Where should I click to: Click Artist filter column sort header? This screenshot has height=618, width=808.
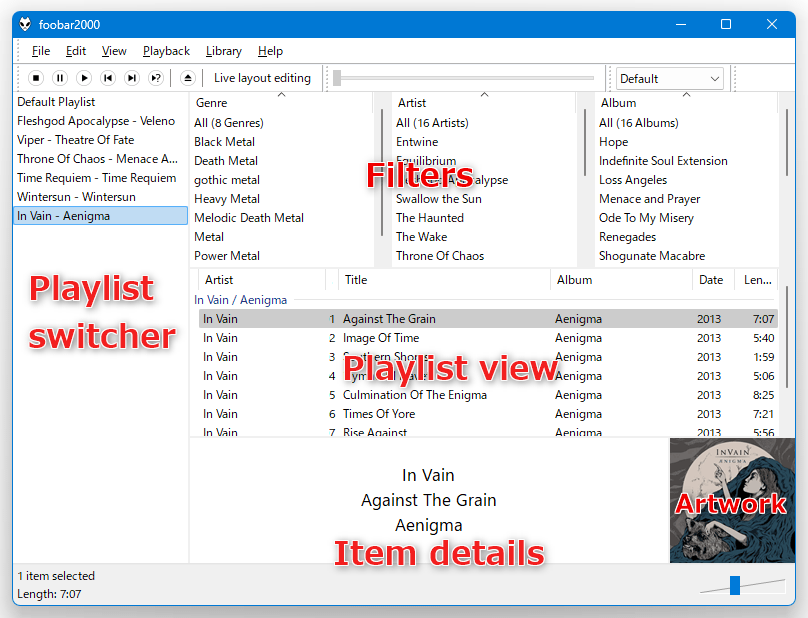point(483,103)
